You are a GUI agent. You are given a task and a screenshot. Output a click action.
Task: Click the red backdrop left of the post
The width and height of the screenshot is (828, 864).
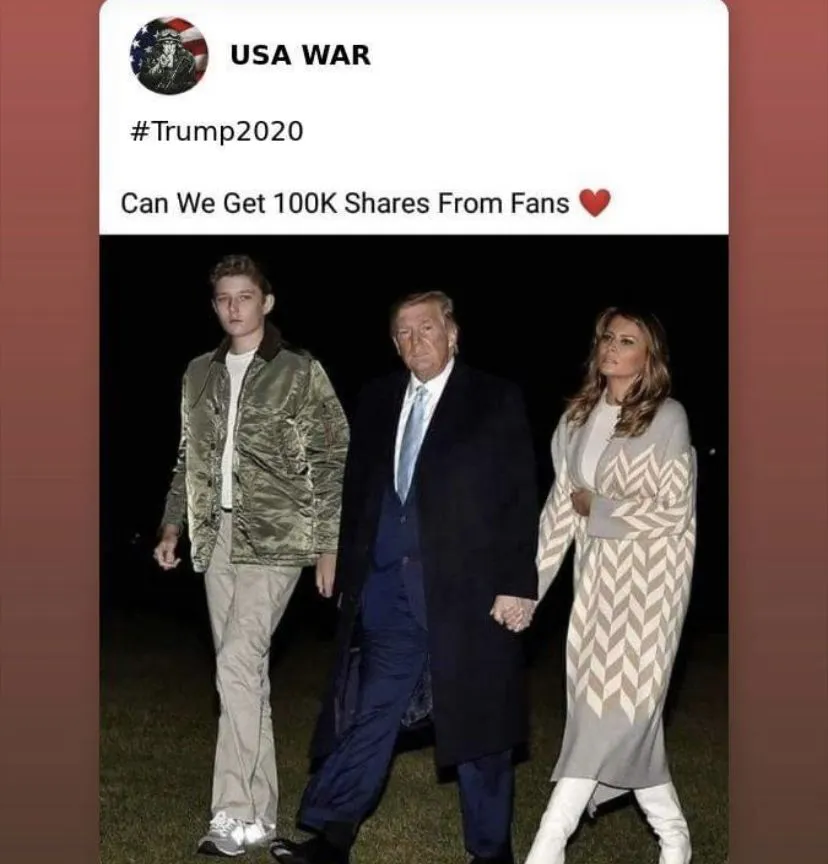(x=50, y=432)
